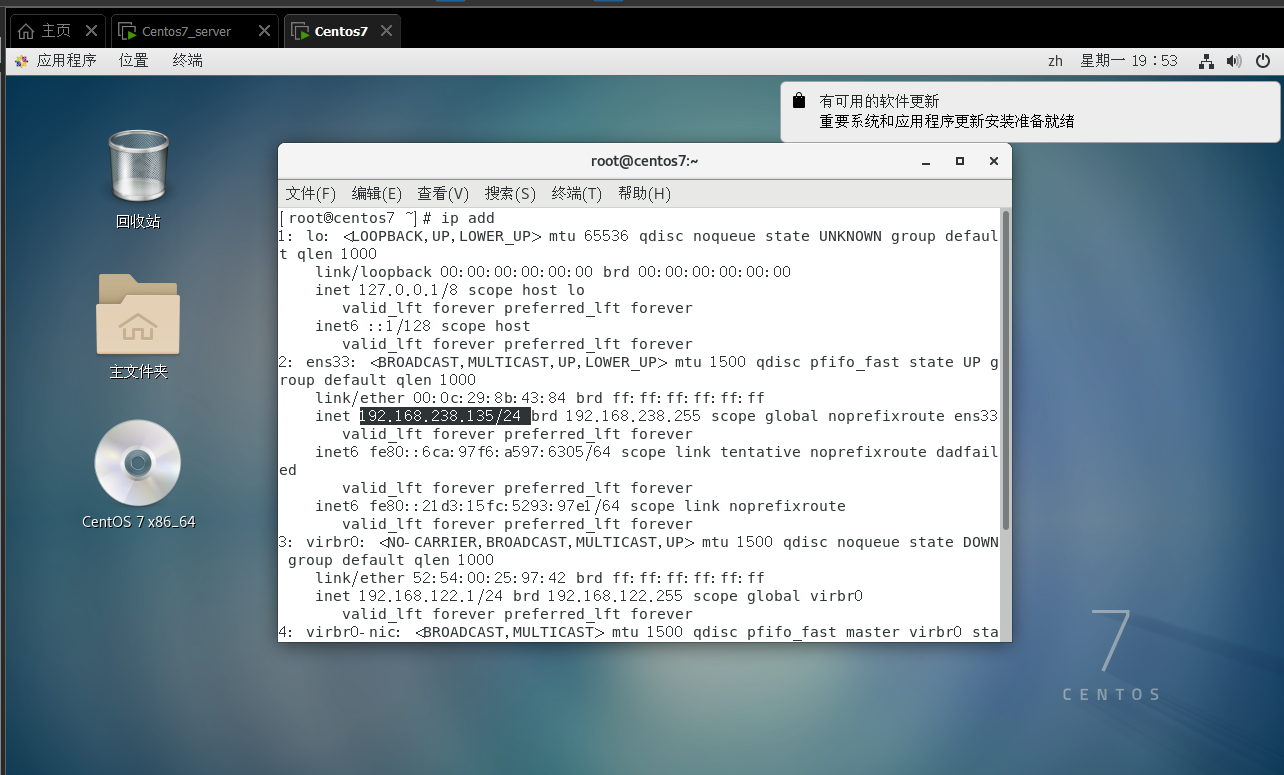Open the 编辑(E) menu in terminal
1284x775 pixels.
(x=376, y=193)
